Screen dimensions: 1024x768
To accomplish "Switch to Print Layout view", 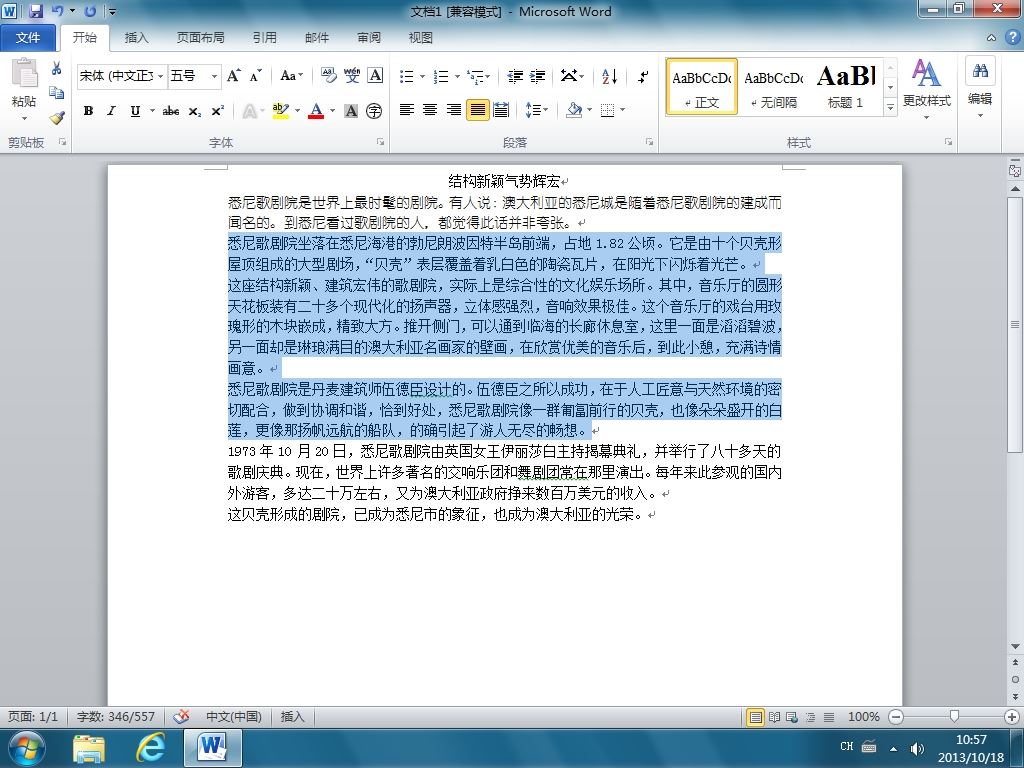I will click(x=755, y=717).
